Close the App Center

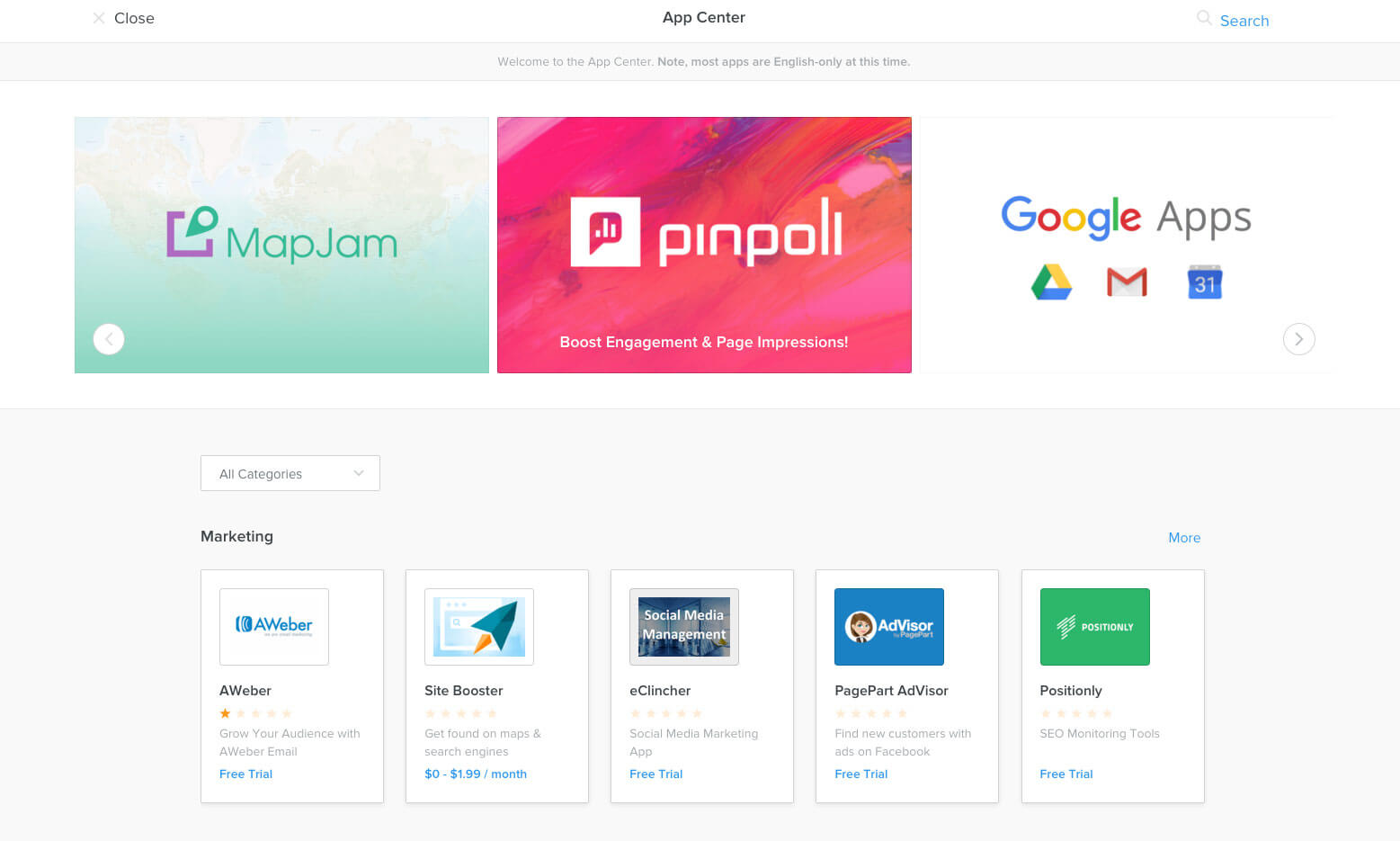pyautogui.click(x=123, y=18)
